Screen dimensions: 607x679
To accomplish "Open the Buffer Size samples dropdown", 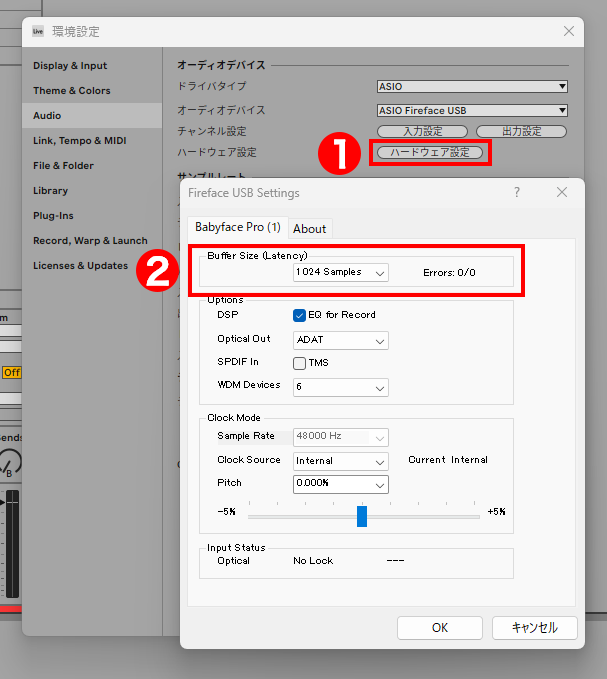I will [341, 272].
